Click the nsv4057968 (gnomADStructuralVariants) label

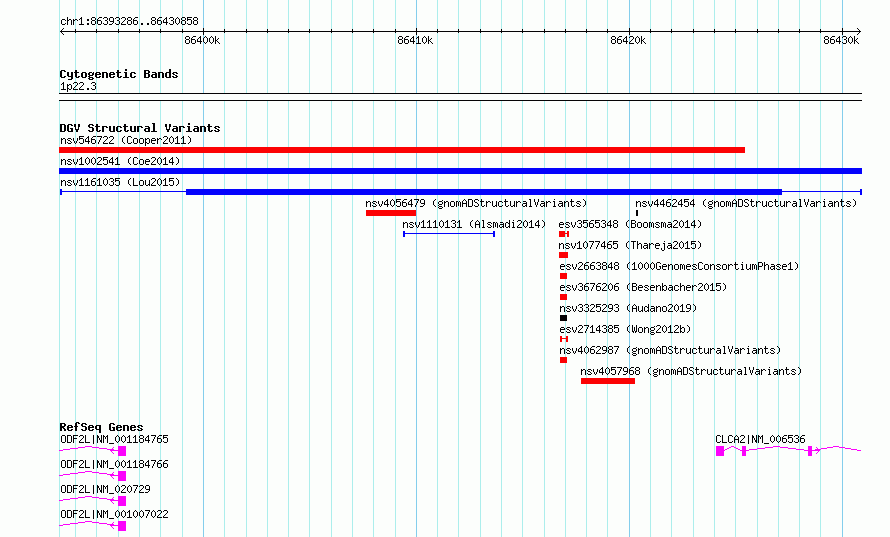click(x=691, y=371)
